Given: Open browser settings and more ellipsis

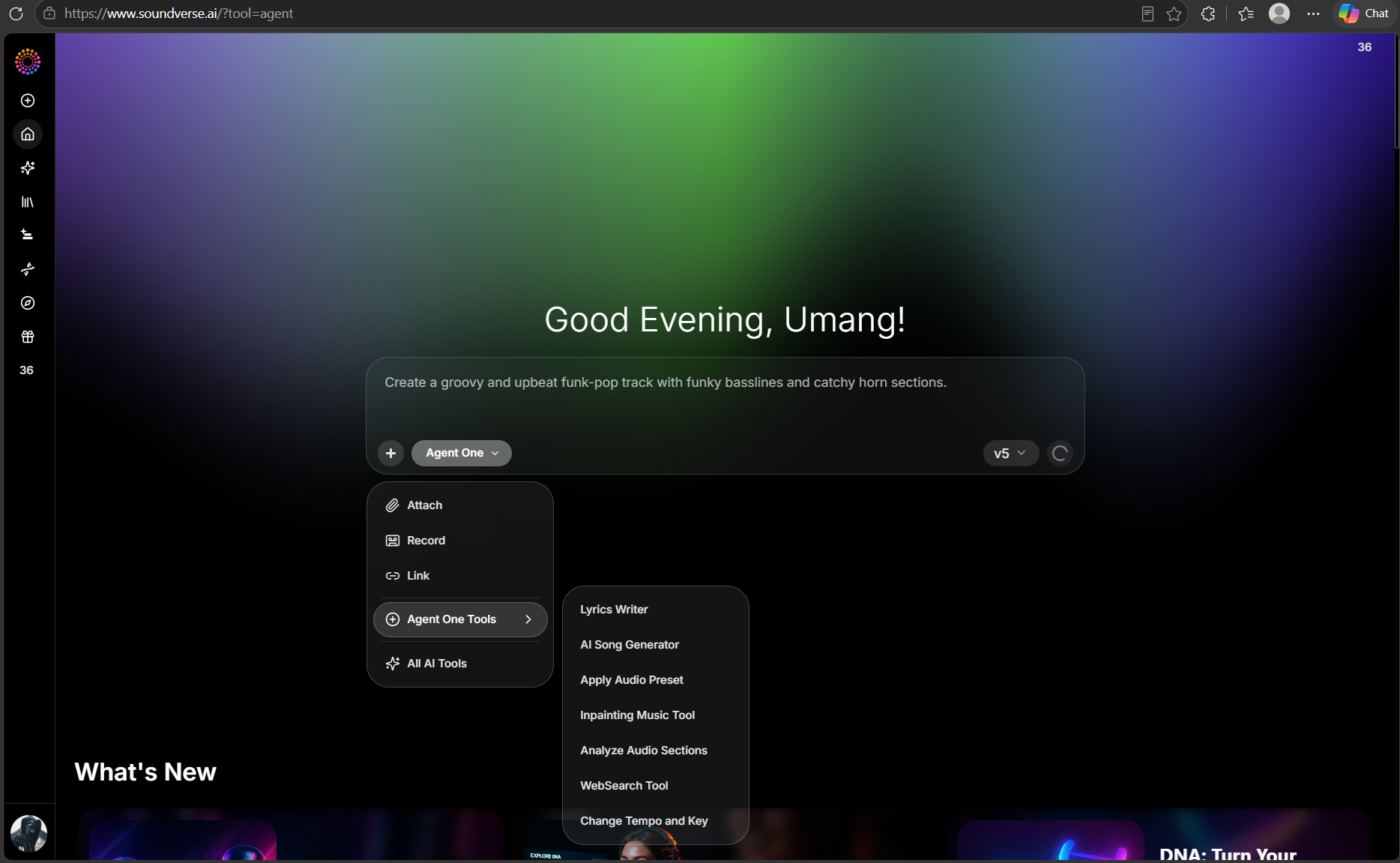Looking at the screenshot, I should click(x=1313, y=13).
